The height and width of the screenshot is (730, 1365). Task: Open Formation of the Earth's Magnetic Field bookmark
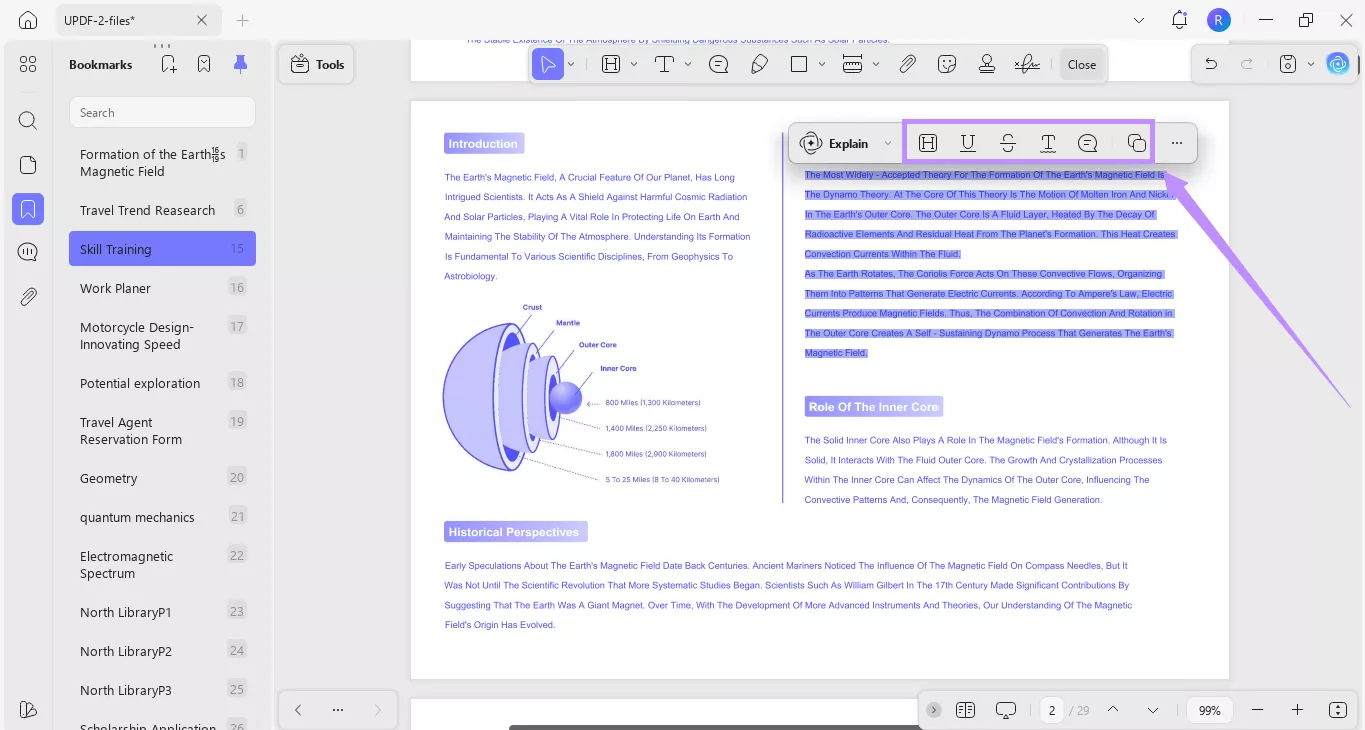click(x=162, y=162)
